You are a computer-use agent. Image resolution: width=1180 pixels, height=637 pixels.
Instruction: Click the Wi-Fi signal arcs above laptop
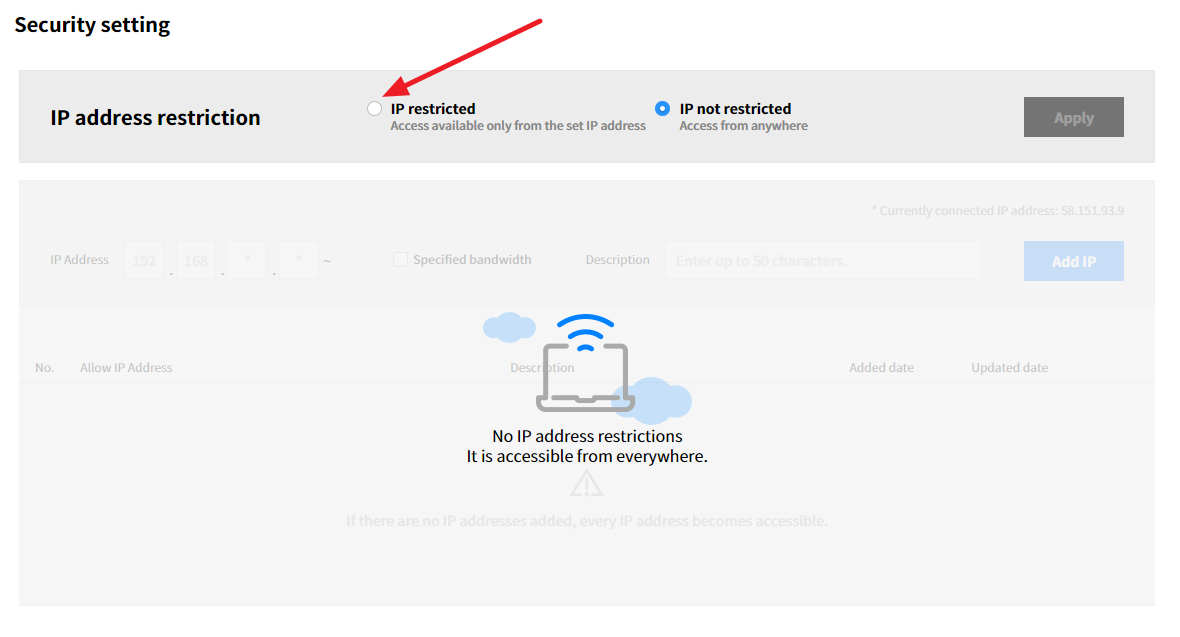click(585, 333)
